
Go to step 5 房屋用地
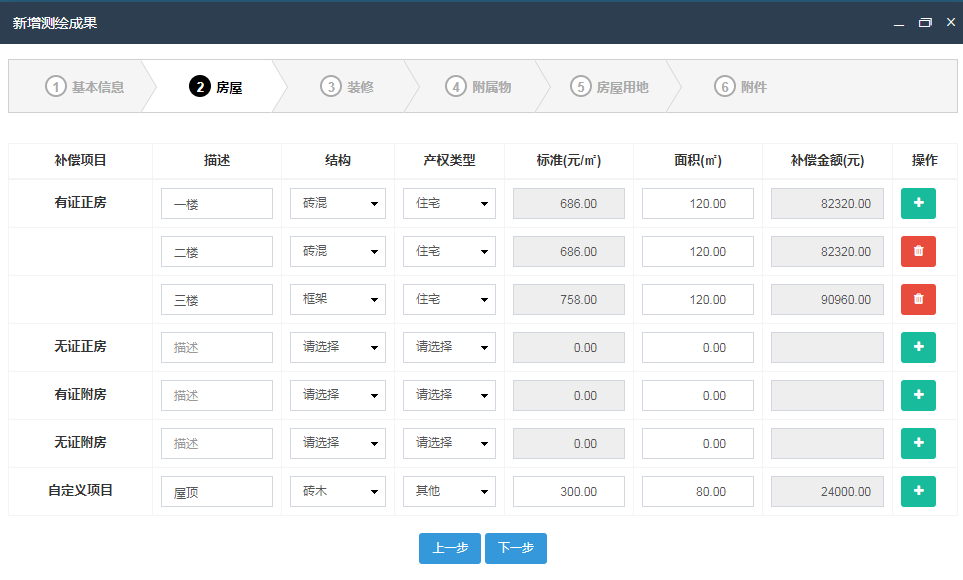click(609, 87)
